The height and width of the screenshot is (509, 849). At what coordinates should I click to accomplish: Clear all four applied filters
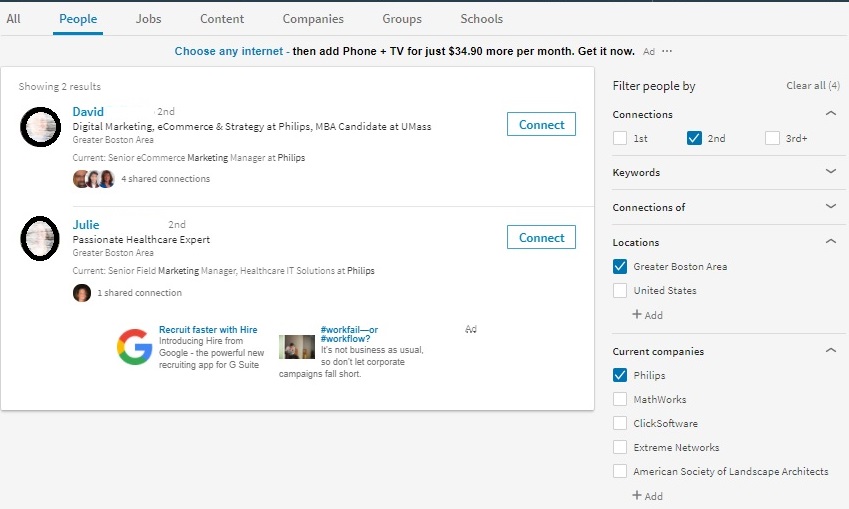[x=813, y=86]
